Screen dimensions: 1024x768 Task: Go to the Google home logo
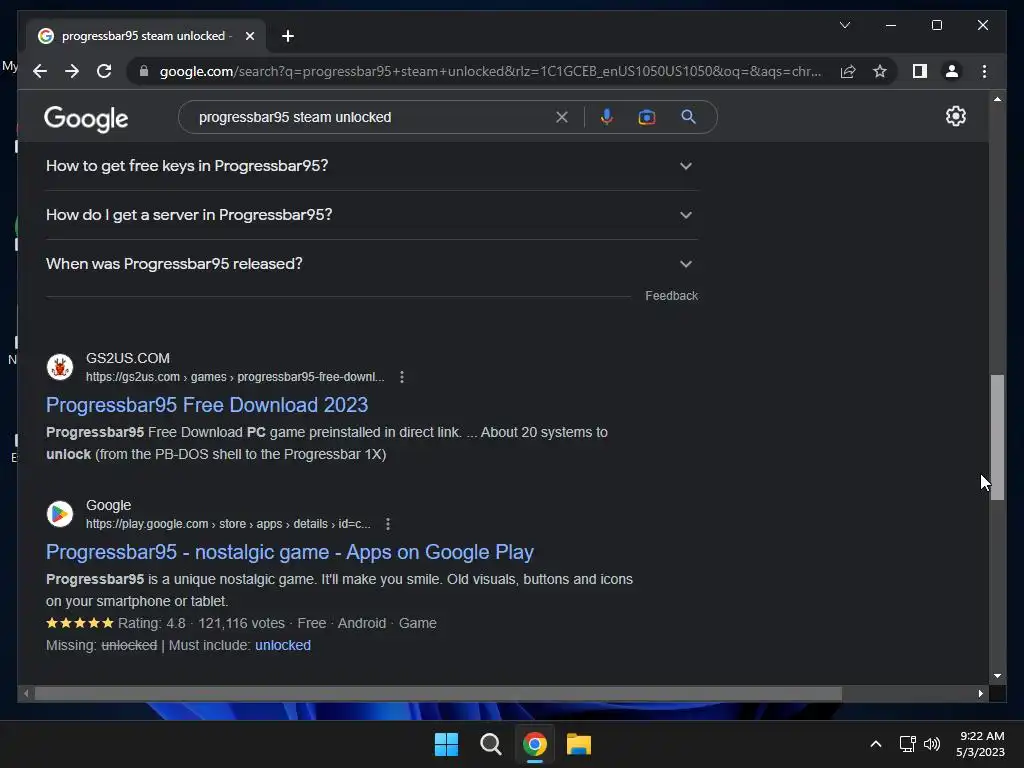[86, 118]
